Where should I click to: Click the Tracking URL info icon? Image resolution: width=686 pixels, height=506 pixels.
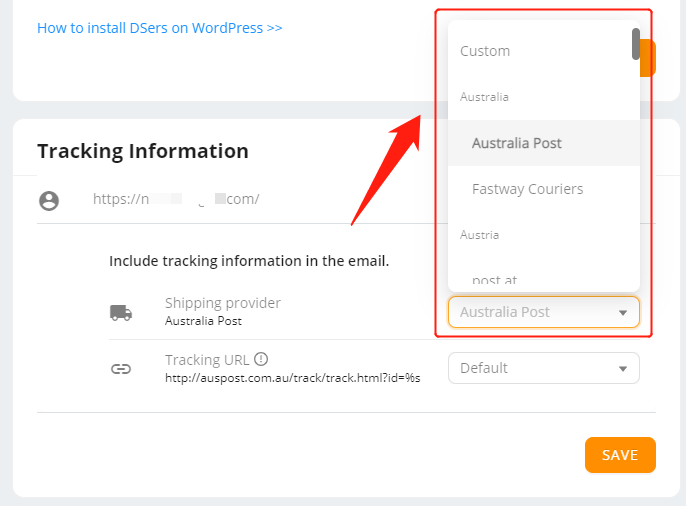pos(261,359)
